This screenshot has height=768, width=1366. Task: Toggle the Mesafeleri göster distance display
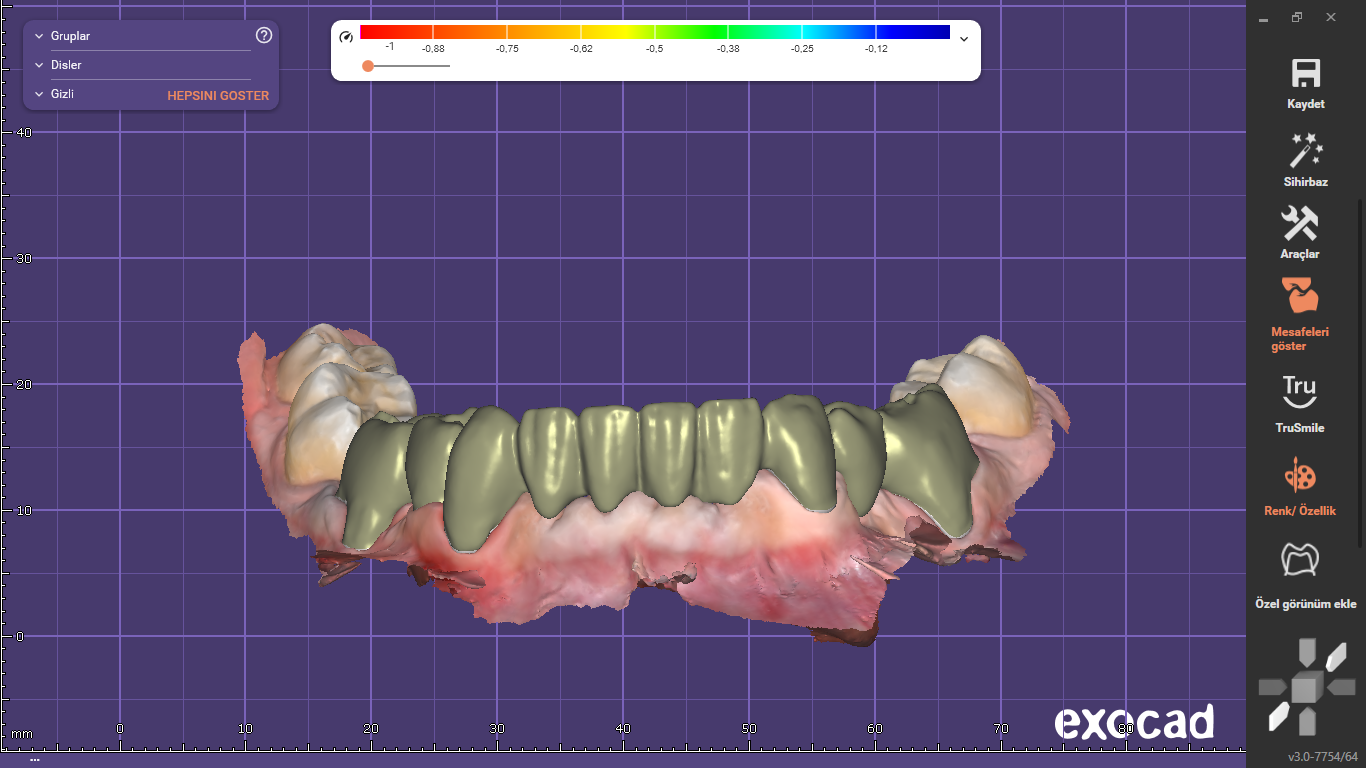[1300, 297]
